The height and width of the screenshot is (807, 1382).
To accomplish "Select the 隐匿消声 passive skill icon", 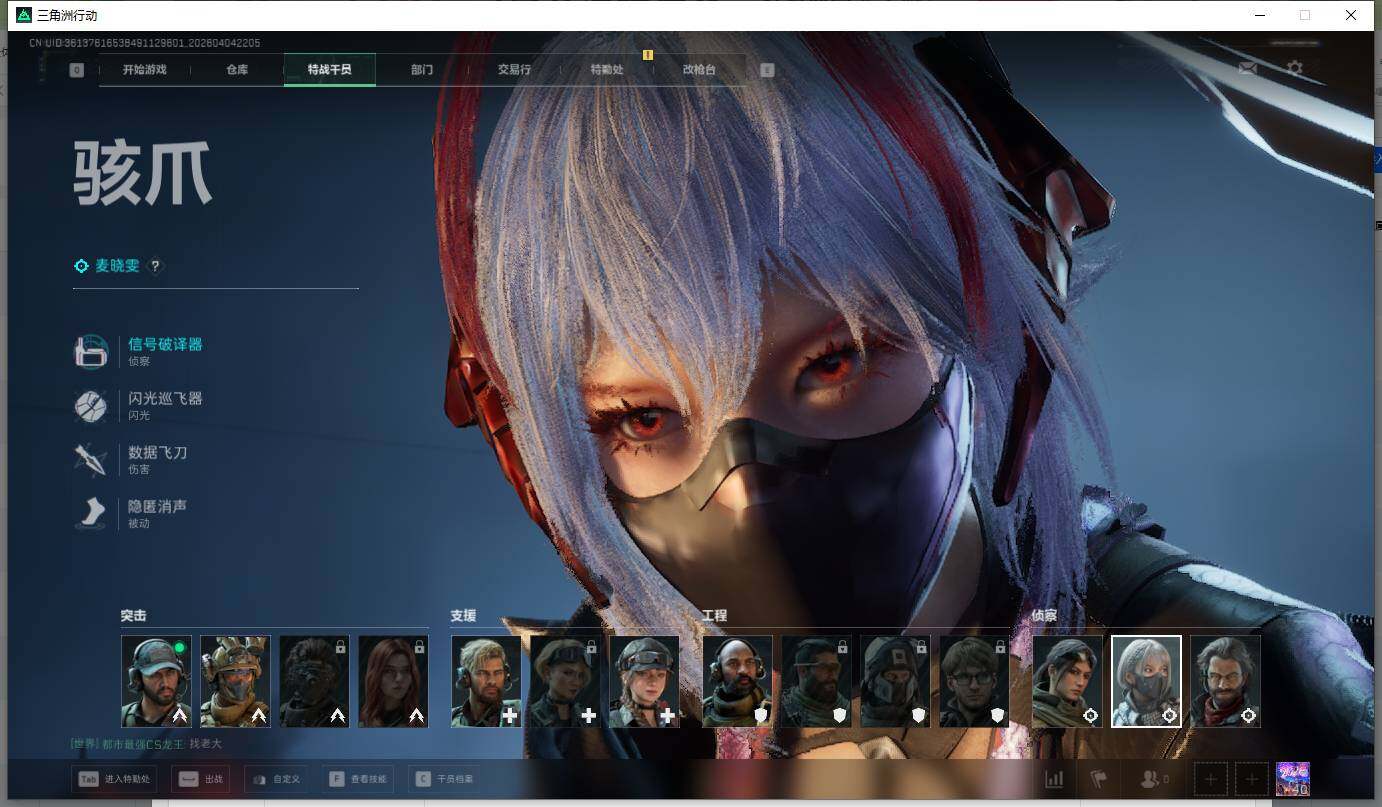I will point(91,513).
